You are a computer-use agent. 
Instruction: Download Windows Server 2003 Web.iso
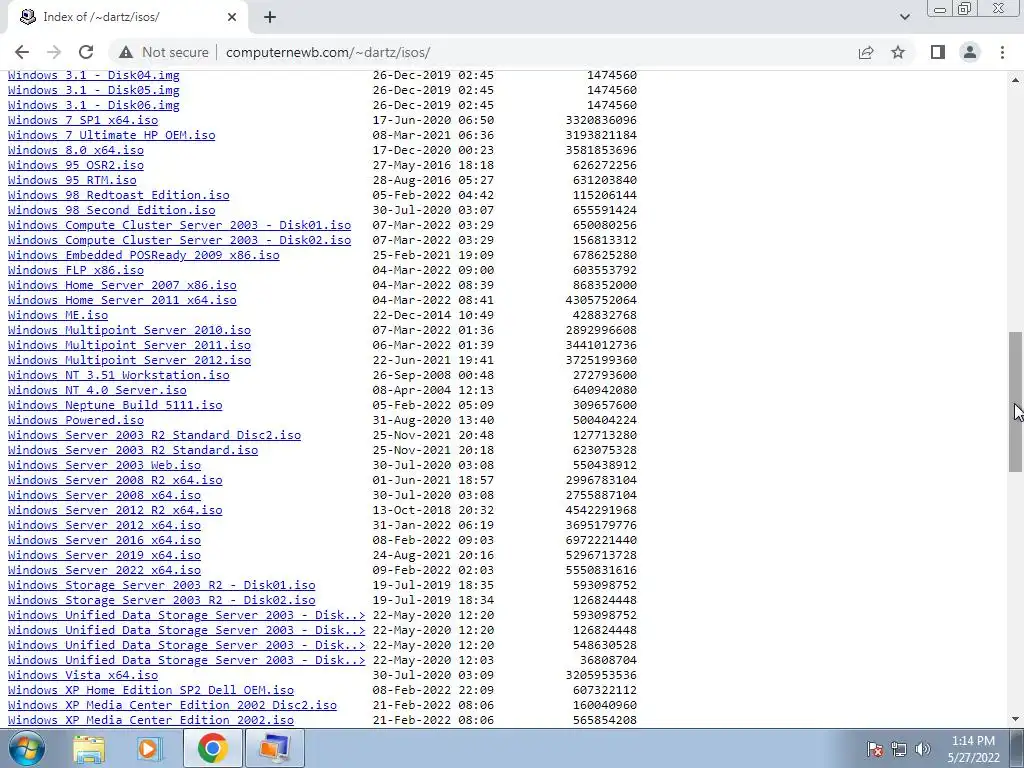coord(104,465)
